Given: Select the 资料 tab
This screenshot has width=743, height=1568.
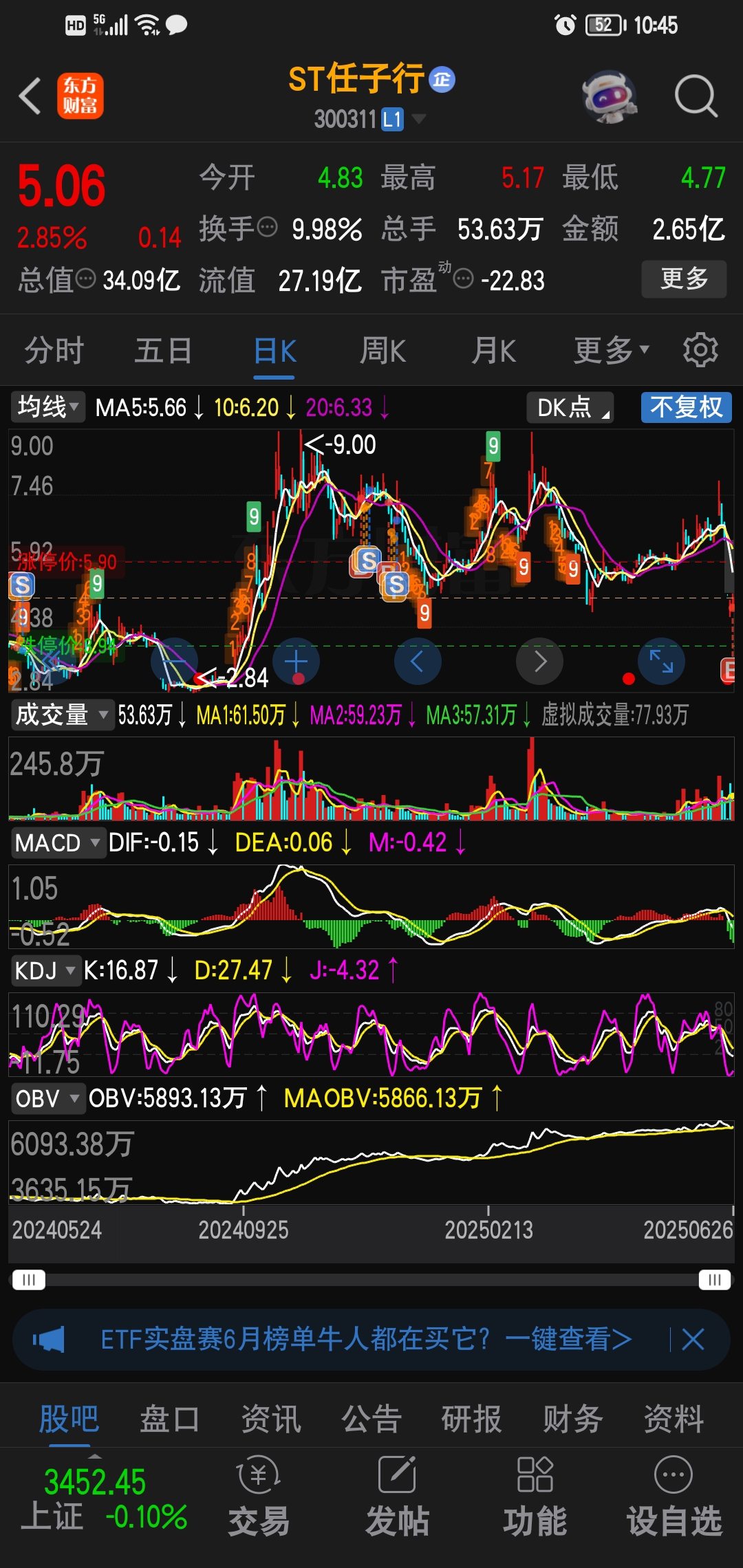Looking at the screenshot, I should tap(673, 1419).
